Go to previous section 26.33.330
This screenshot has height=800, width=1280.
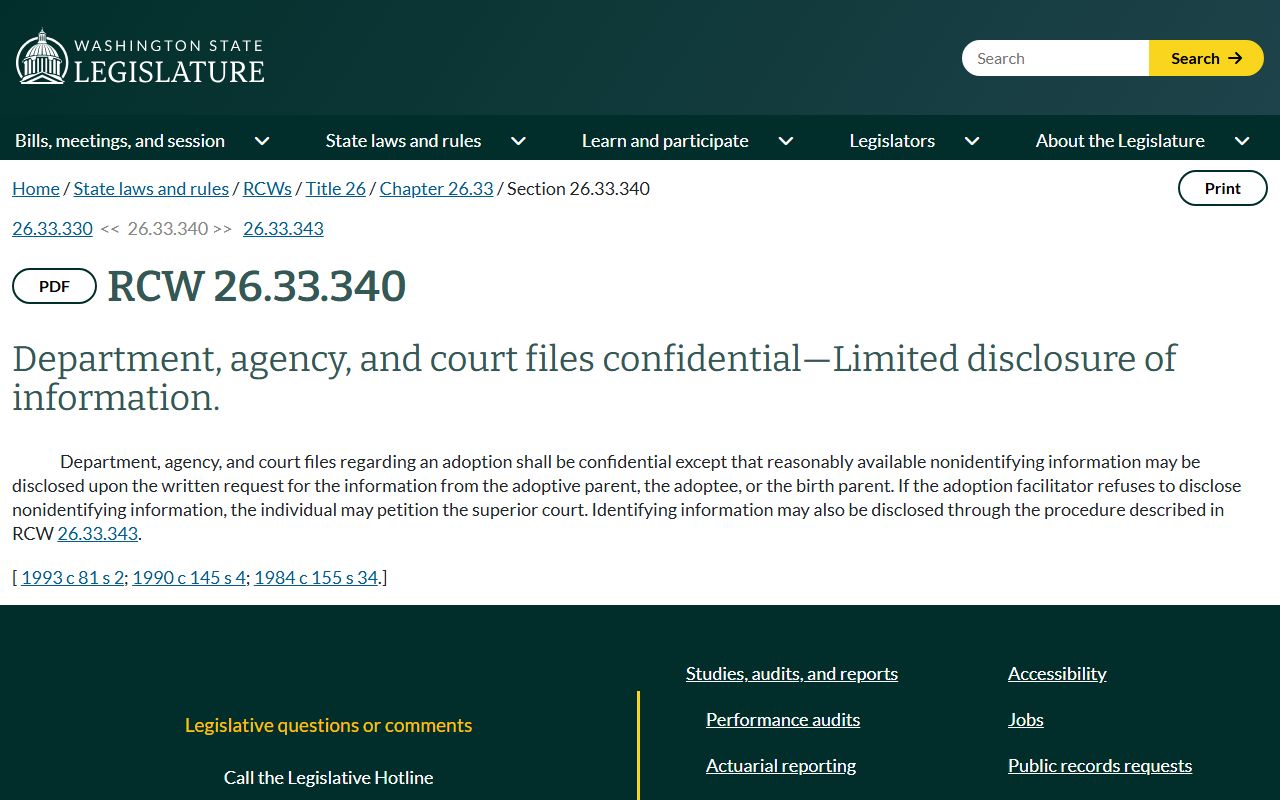[x=52, y=228]
